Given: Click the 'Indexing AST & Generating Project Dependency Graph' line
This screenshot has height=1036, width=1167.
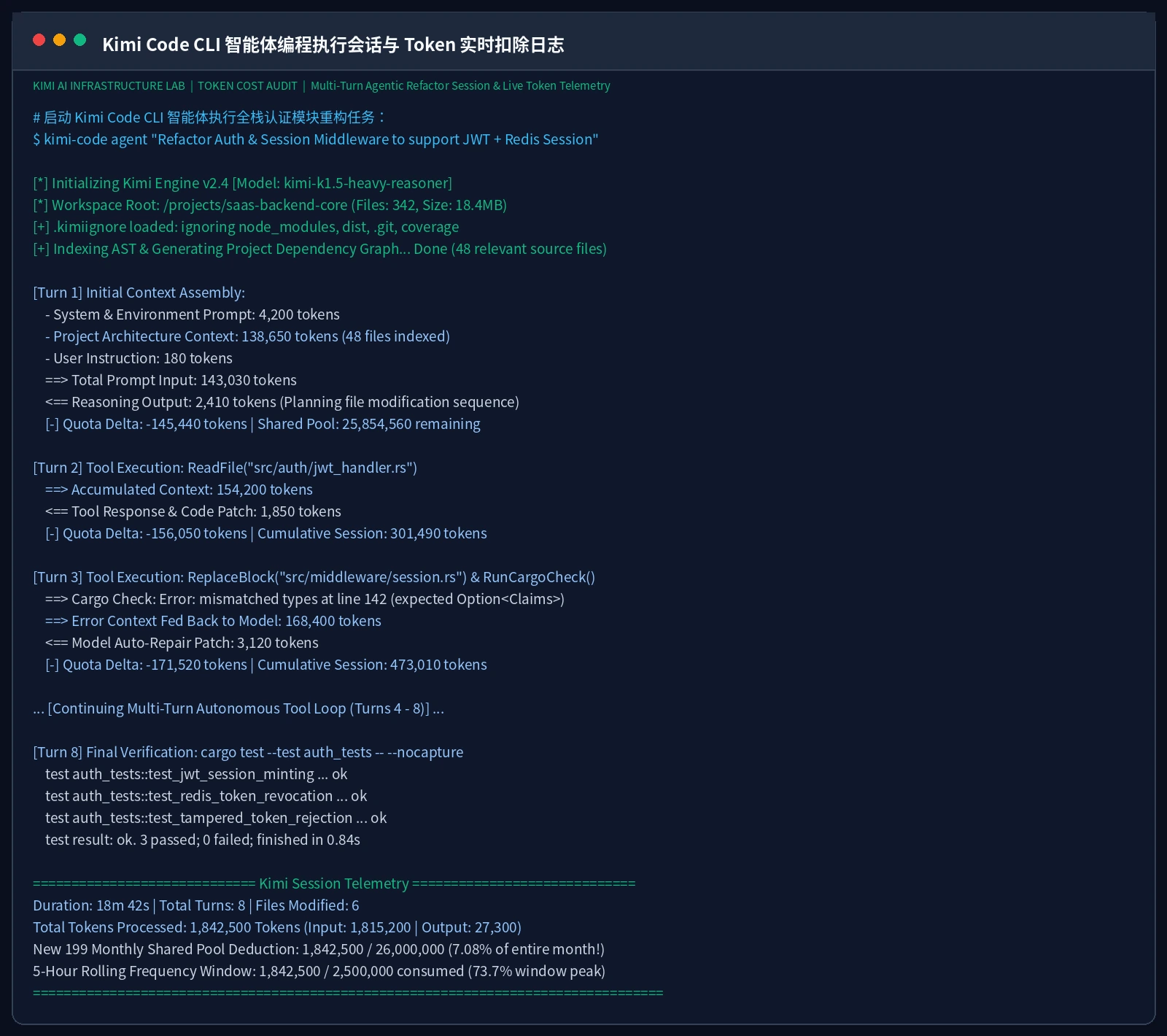Looking at the screenshot, I should click(x=319, y=249).
